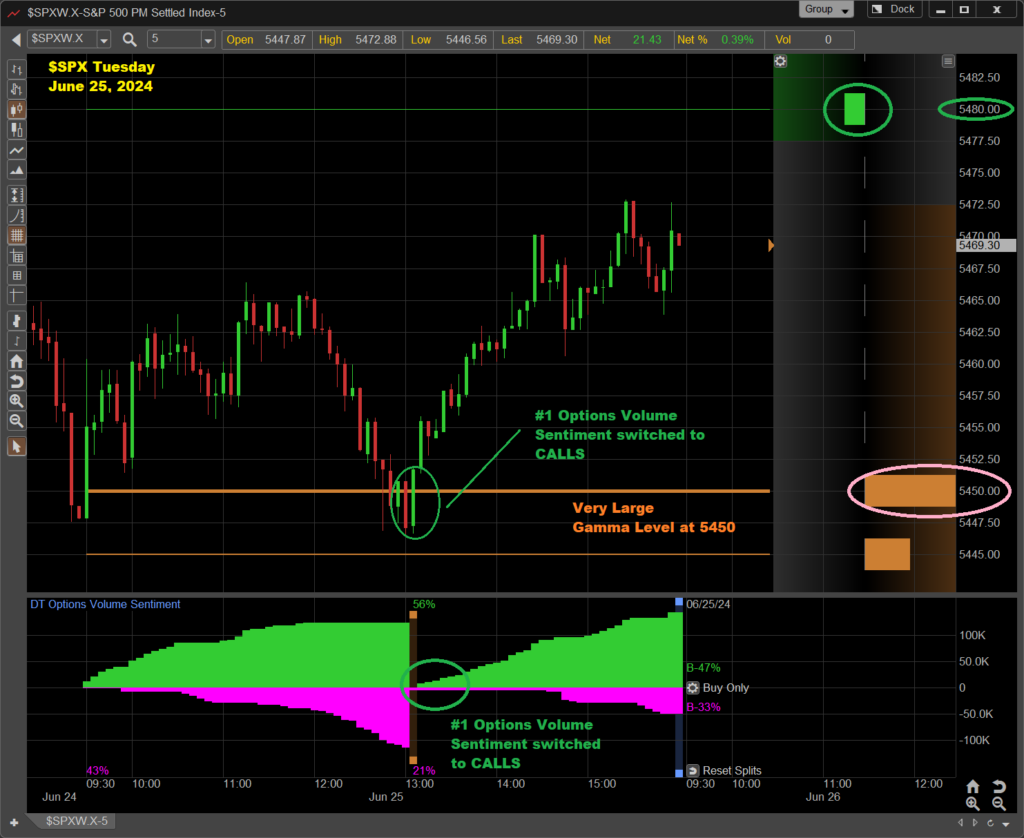Click the symbol search magnifier icon
This screenshot has width=1024, height=838.
point(130,40)
